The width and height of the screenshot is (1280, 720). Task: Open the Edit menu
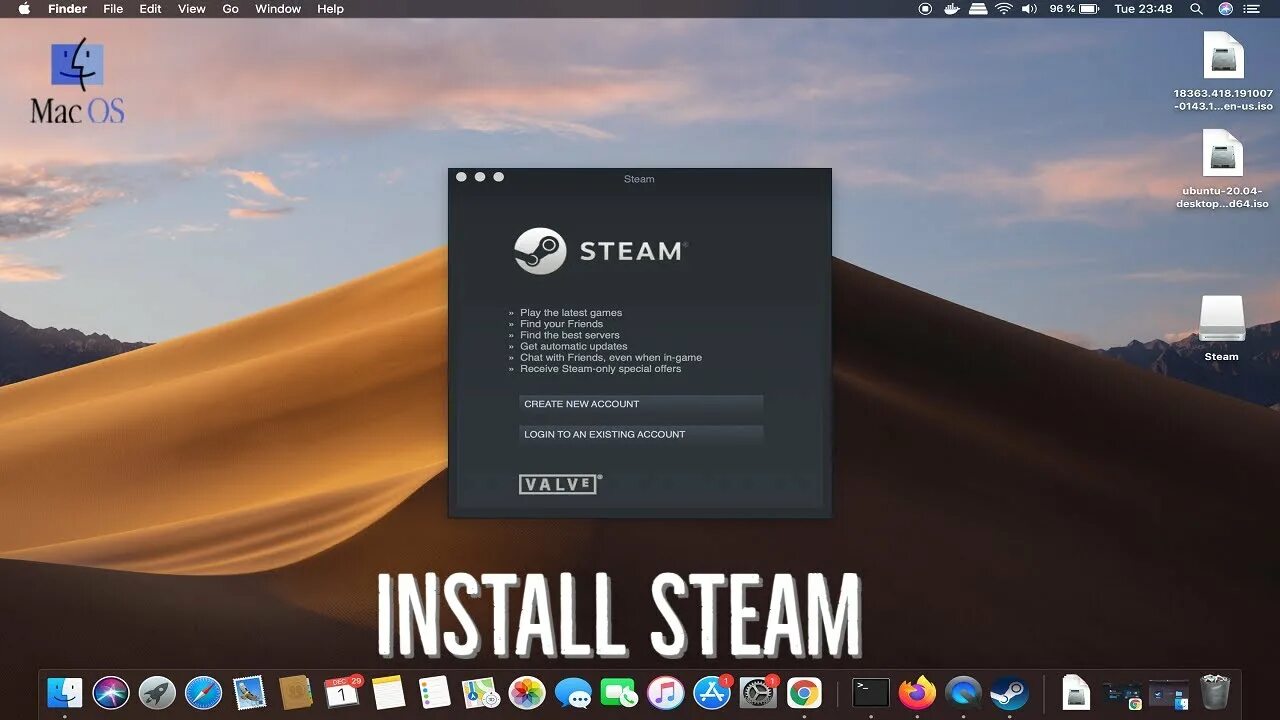[150, 9]
